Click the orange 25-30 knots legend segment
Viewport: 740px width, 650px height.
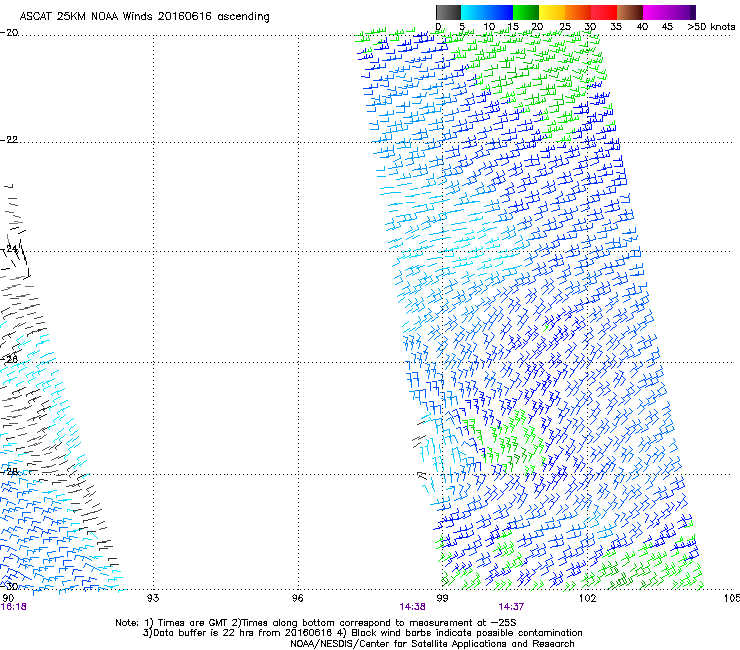578,12
